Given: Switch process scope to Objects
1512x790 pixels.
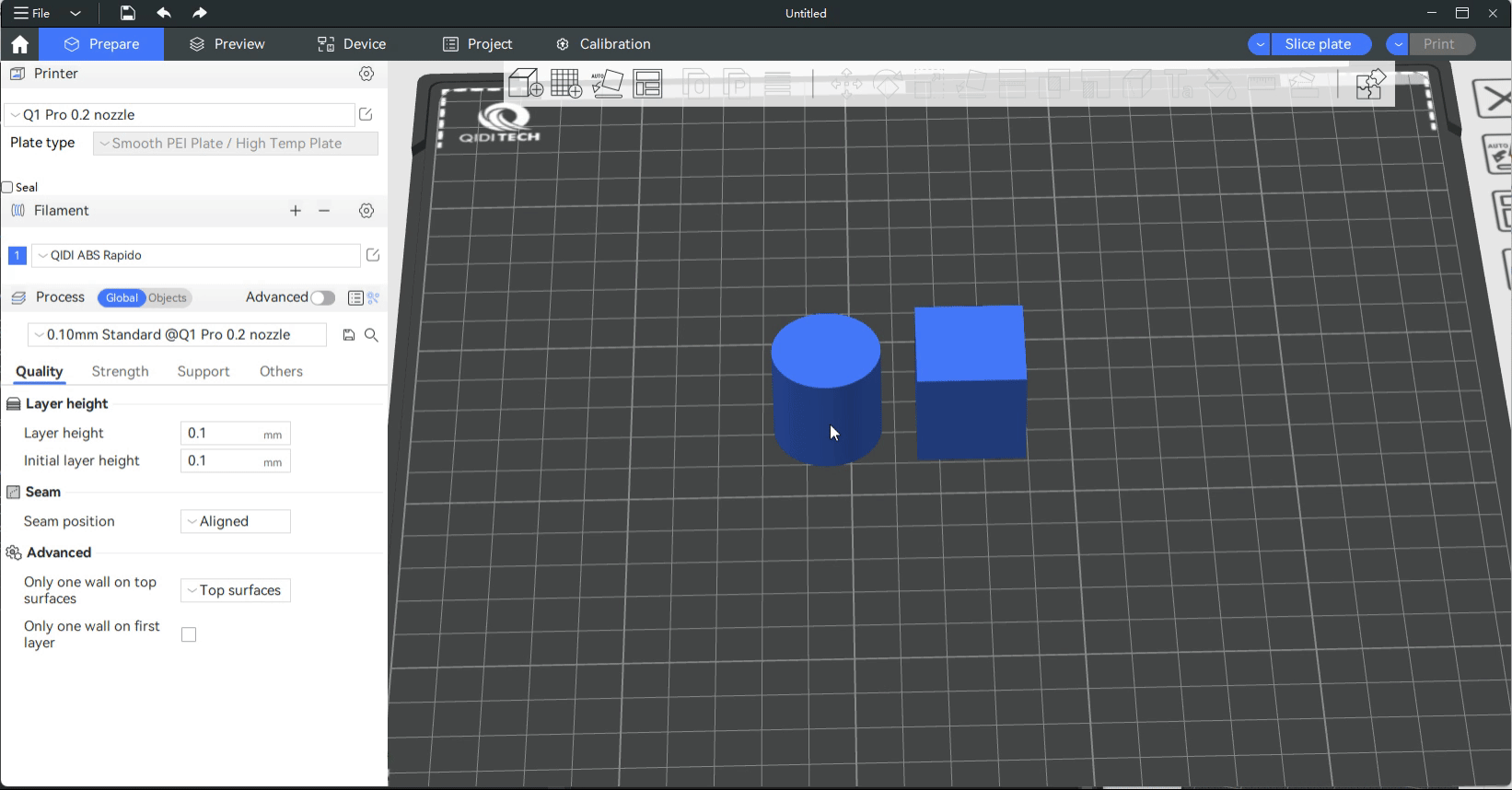Looking at the screenshot, I should (168, 297).
